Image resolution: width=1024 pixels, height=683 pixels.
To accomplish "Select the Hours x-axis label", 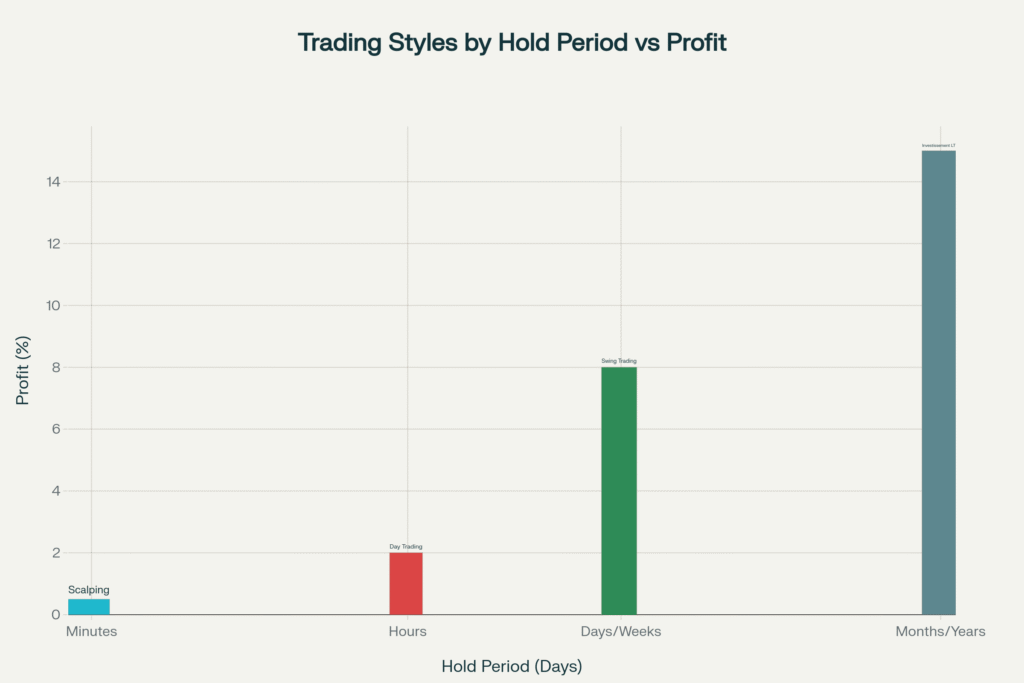I will coord(407,632).
